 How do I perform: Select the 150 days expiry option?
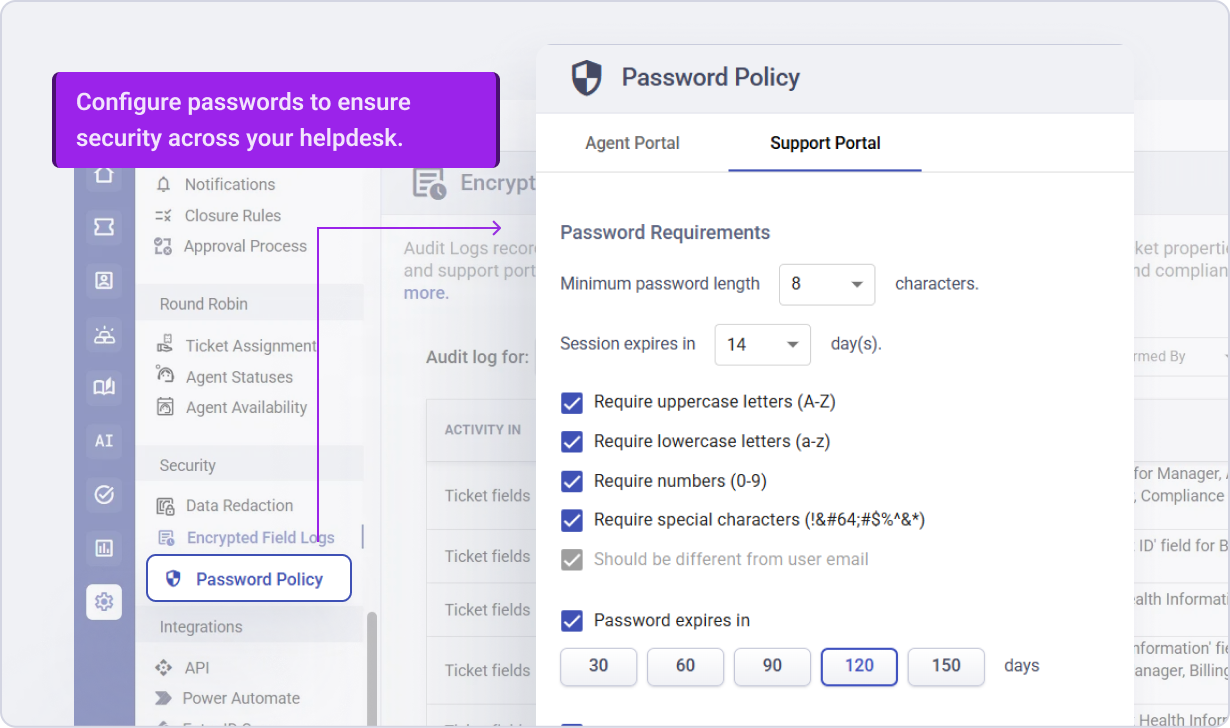[946, 666]
